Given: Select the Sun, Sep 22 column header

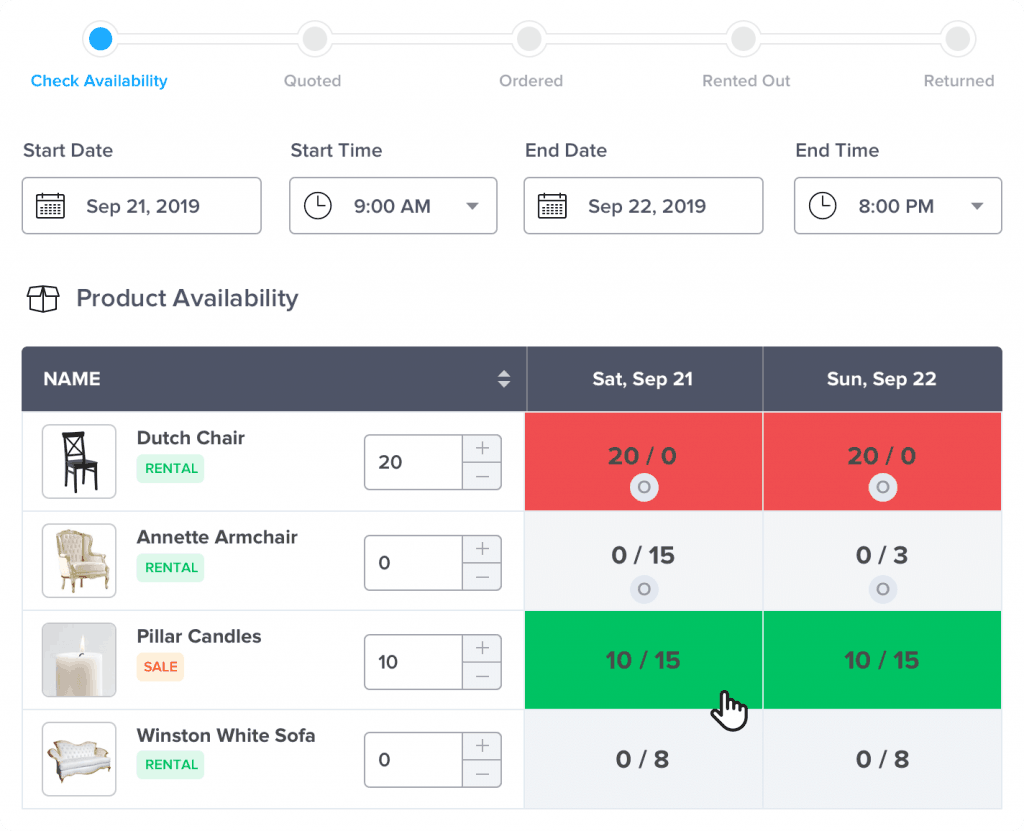Looking at the screenshot, I should [882, 379].
